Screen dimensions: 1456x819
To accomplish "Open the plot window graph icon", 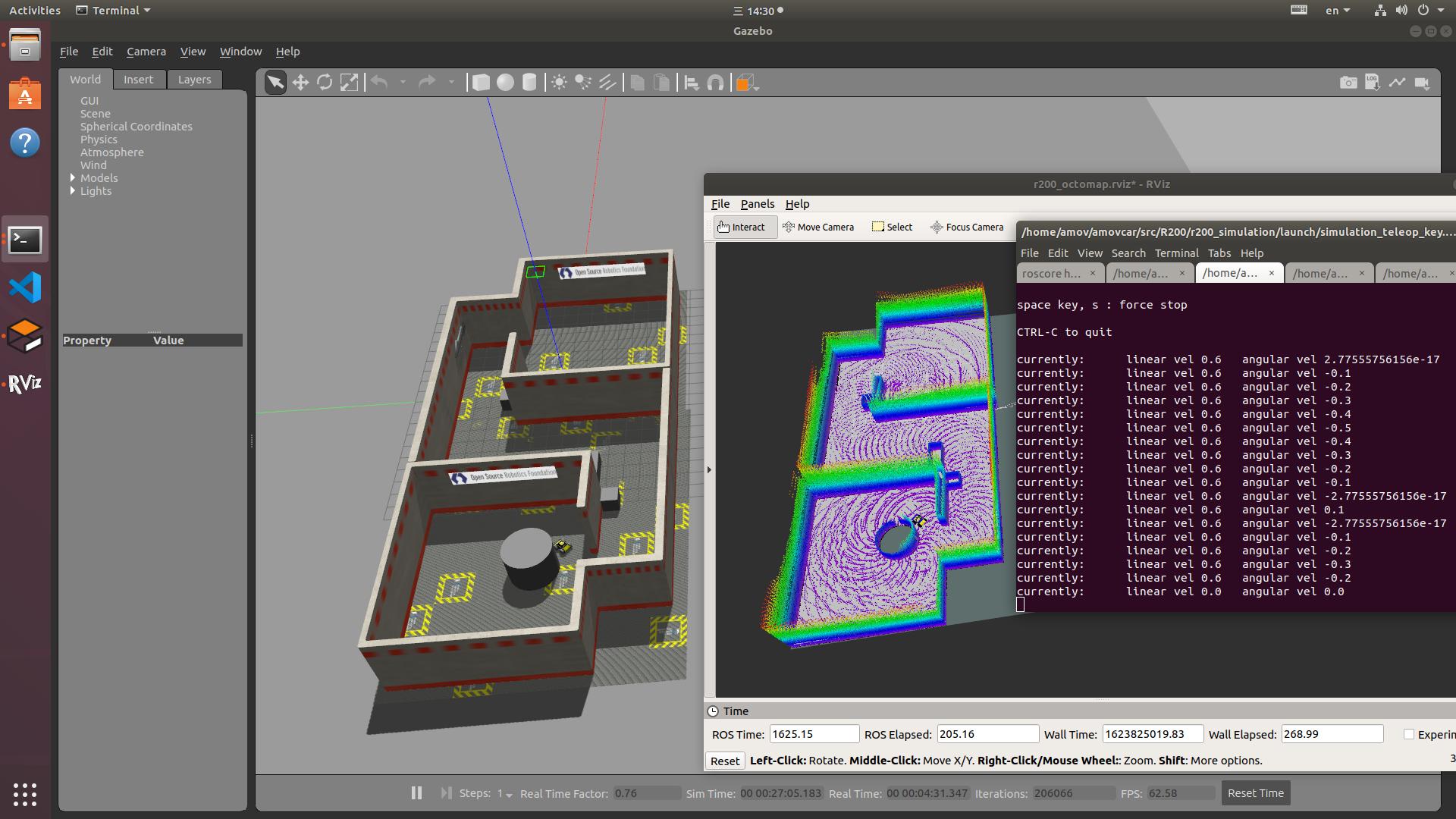I will pos(1397,83).
